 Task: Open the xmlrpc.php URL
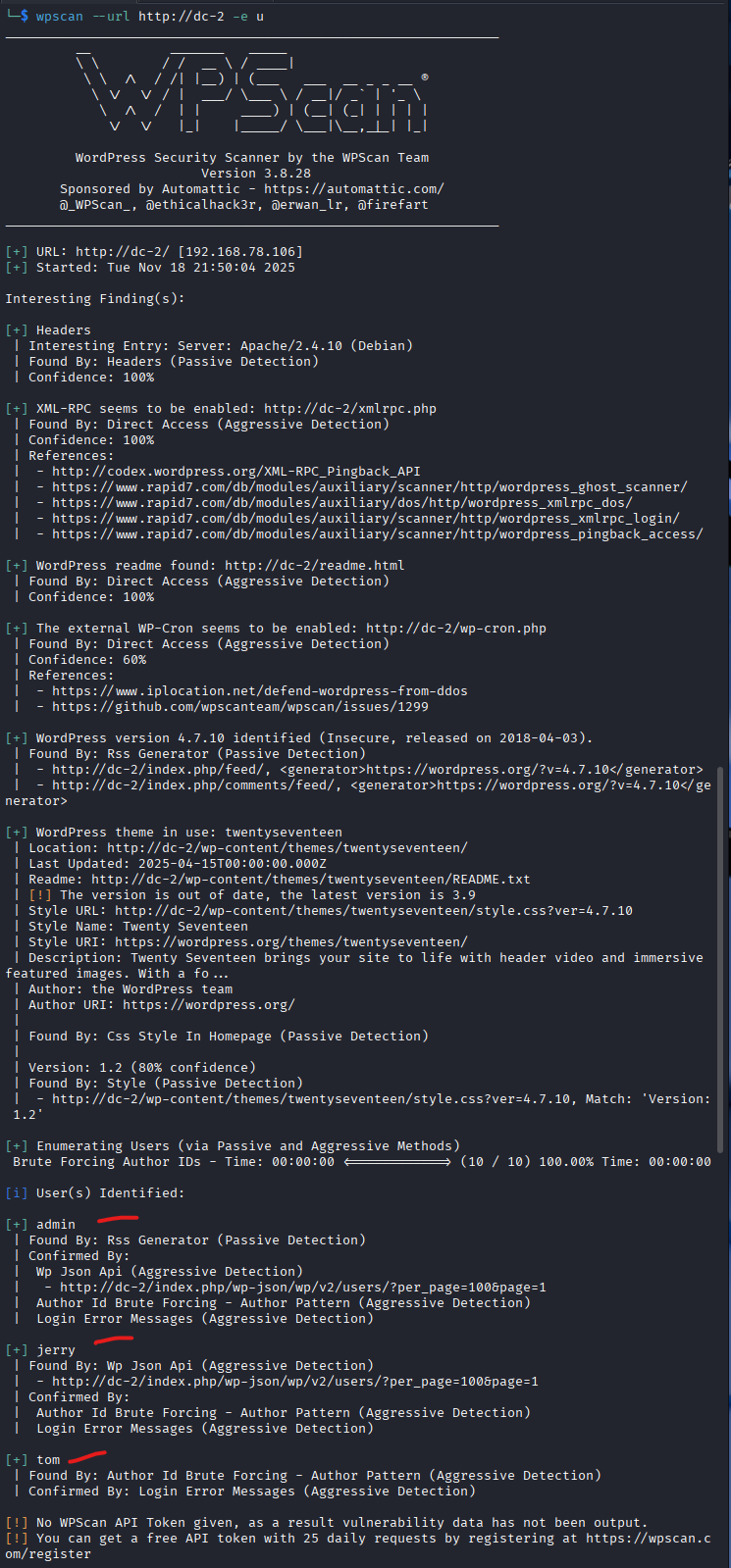point(350,409)
